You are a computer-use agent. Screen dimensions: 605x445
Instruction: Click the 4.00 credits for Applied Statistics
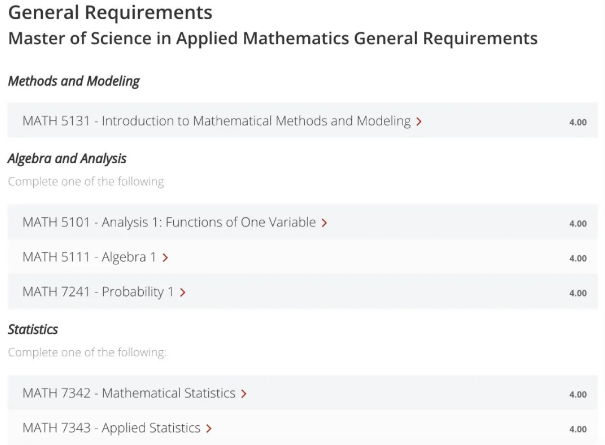(578, 430)
